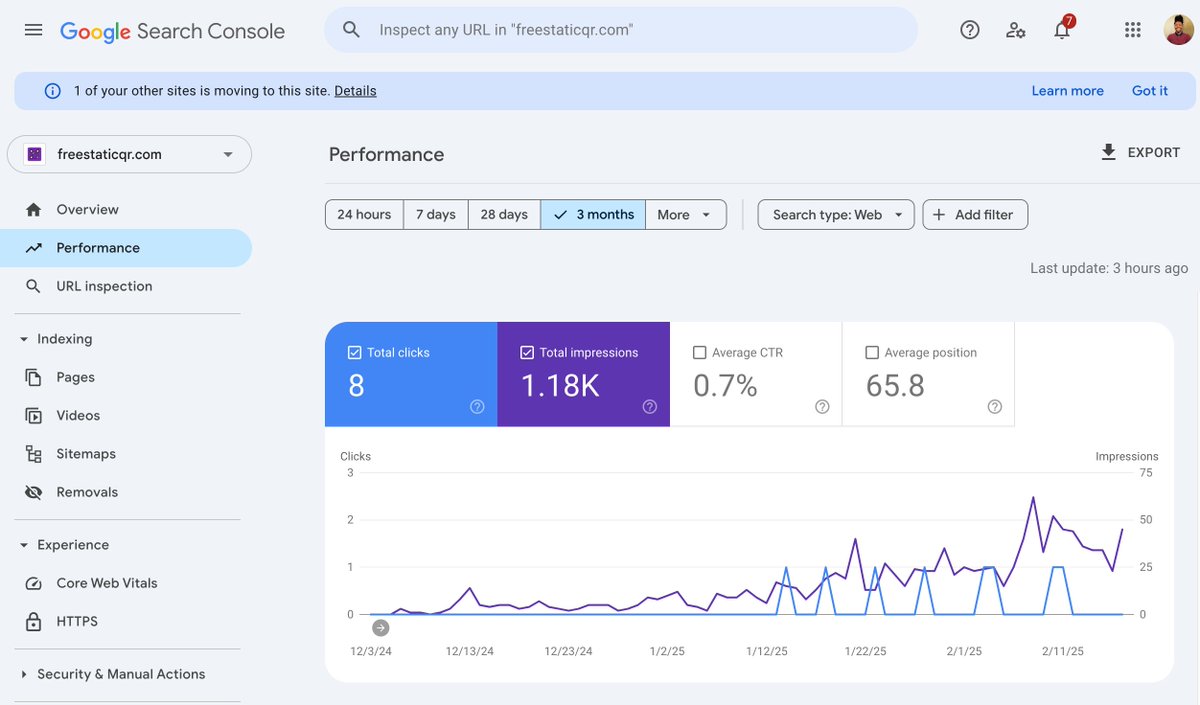
Task: Enable the Average position checkbox
Action: click(x=872, y=352)
